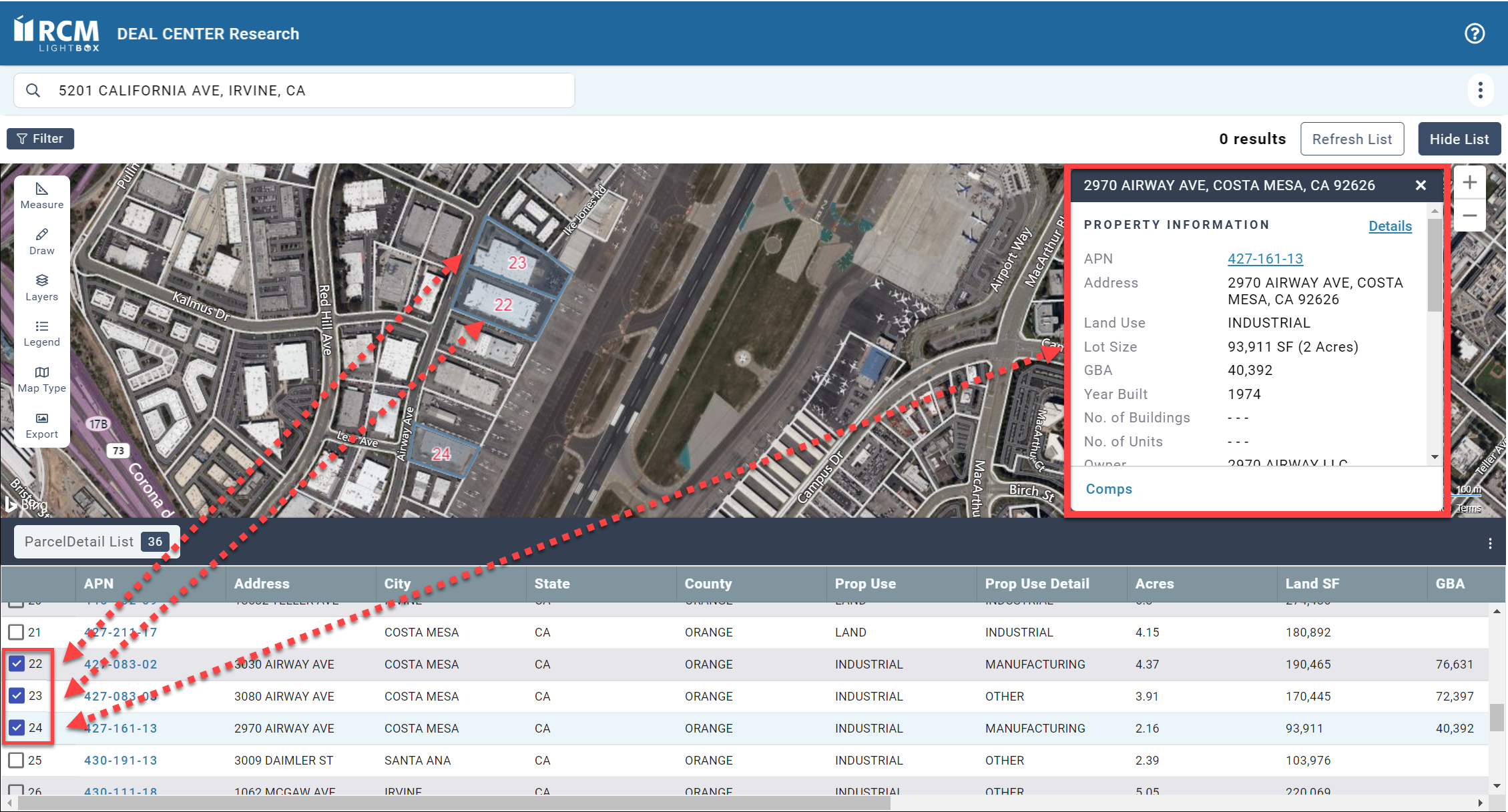Open the Map Type options

41,379
